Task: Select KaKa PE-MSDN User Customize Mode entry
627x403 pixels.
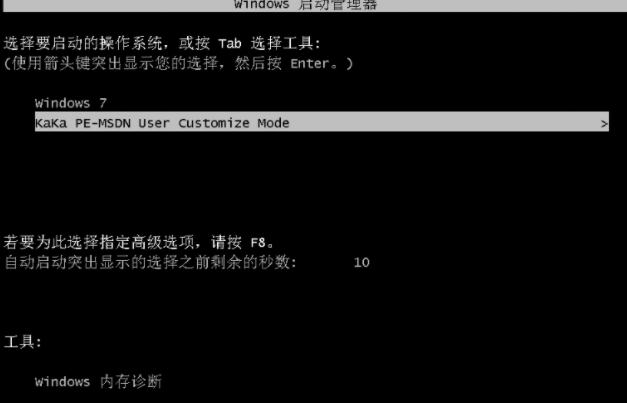Action: coord(322,122)
